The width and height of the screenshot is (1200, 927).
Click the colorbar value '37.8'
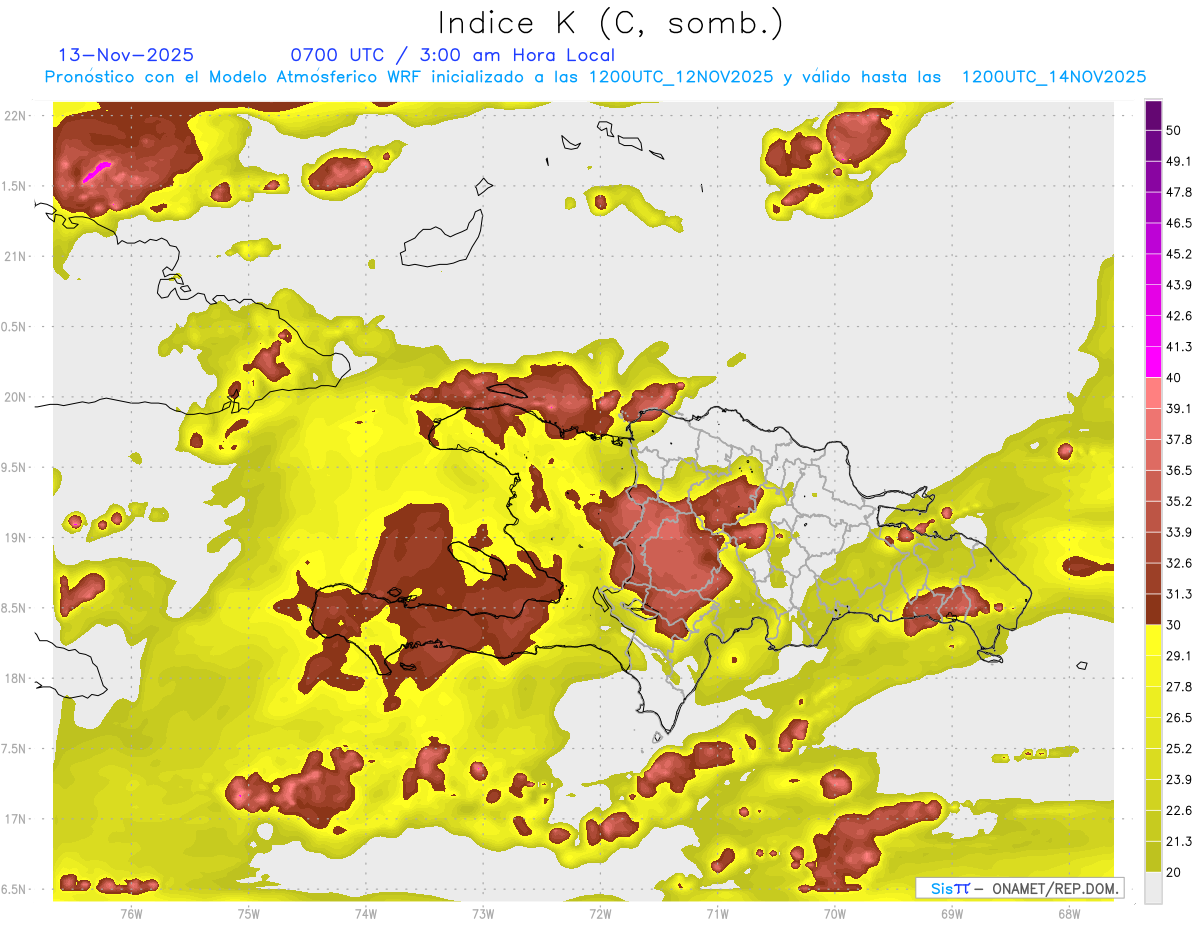pyautogui.click(x=1179, y=439)
